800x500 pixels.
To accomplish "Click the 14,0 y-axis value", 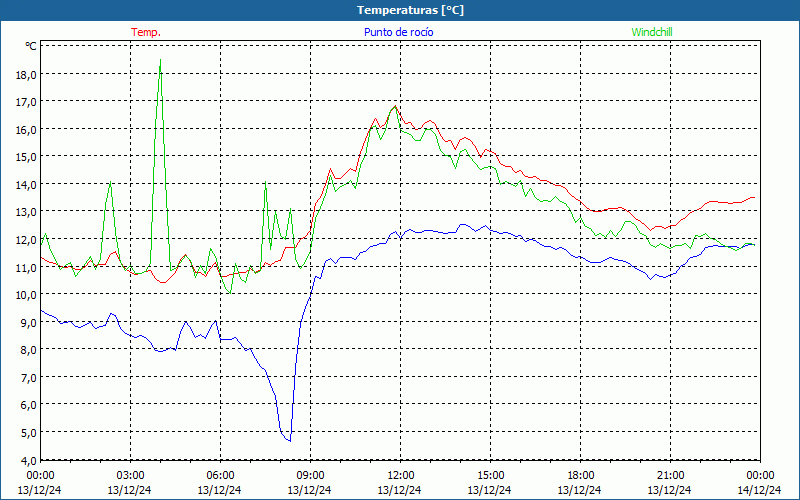I will (x=26, y=185).
